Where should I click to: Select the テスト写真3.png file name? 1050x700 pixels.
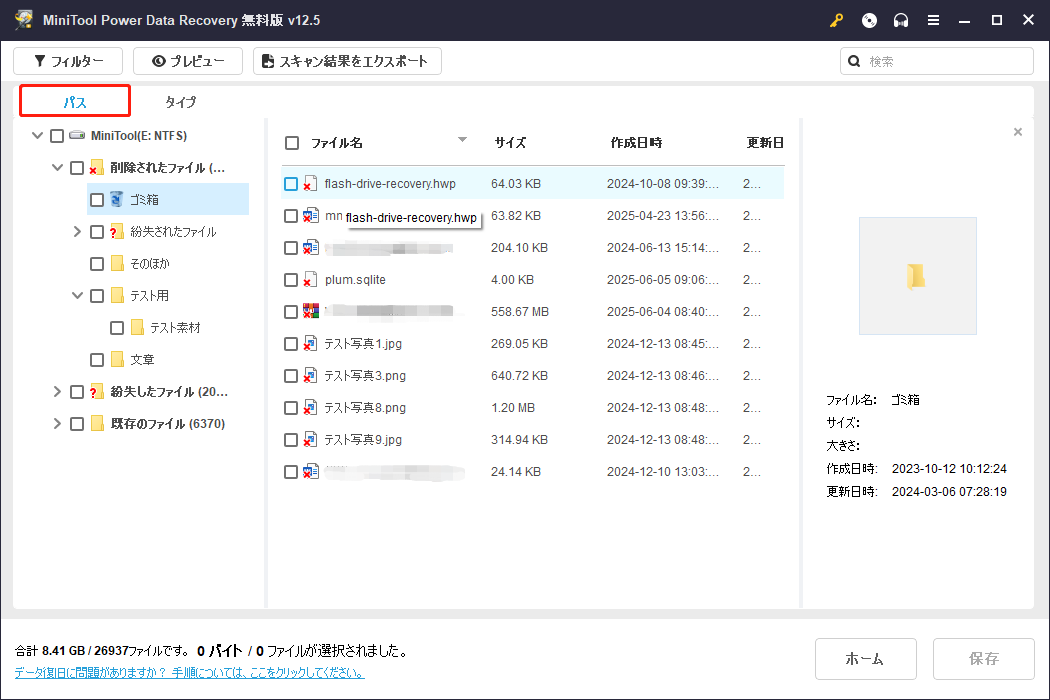point(365,376)
